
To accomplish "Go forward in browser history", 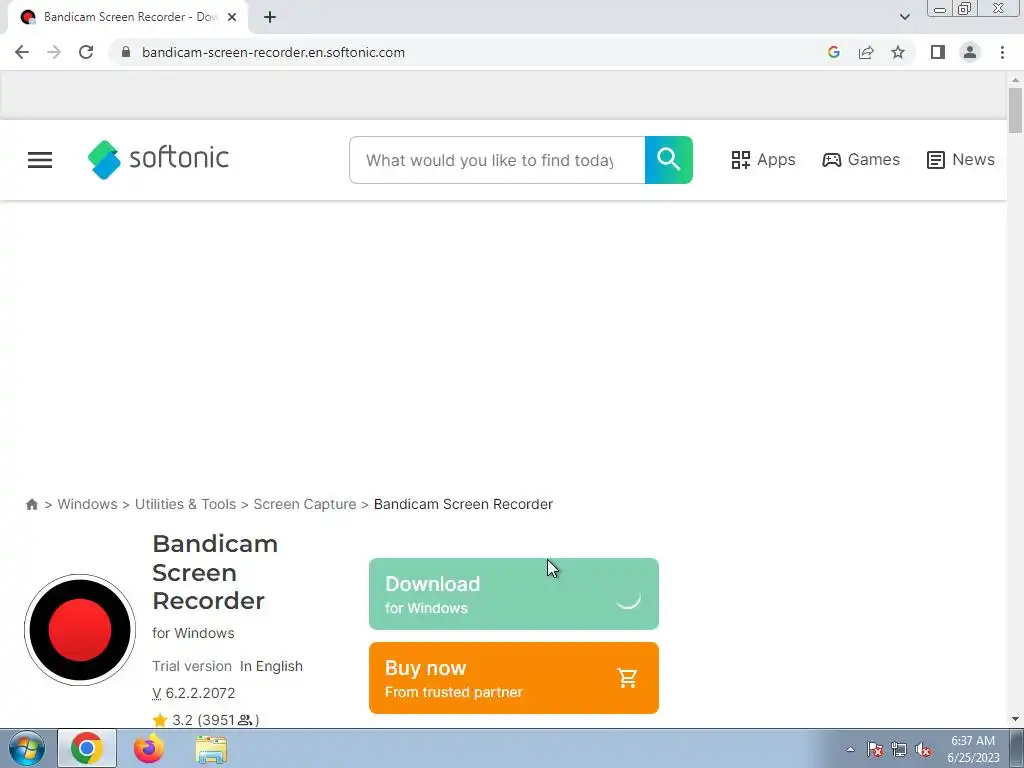I will click(54, 52).
